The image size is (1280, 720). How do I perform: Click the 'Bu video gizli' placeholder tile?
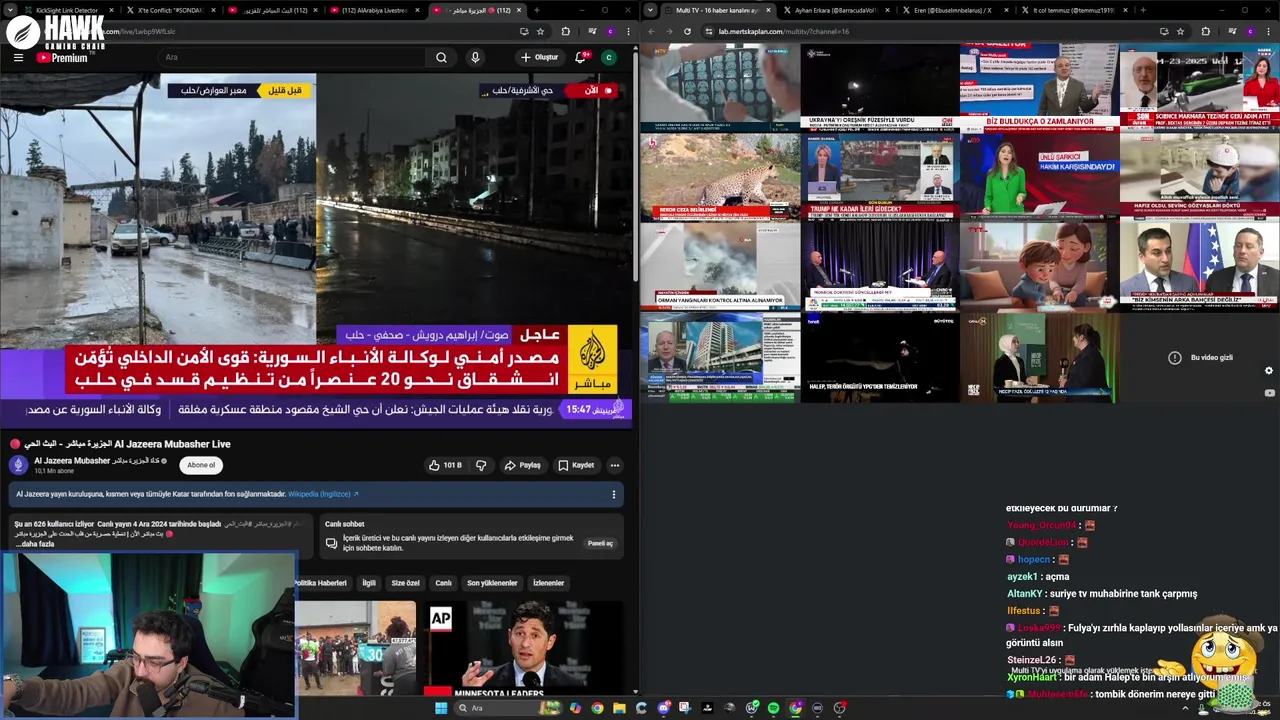click(x=1200, y=358)
